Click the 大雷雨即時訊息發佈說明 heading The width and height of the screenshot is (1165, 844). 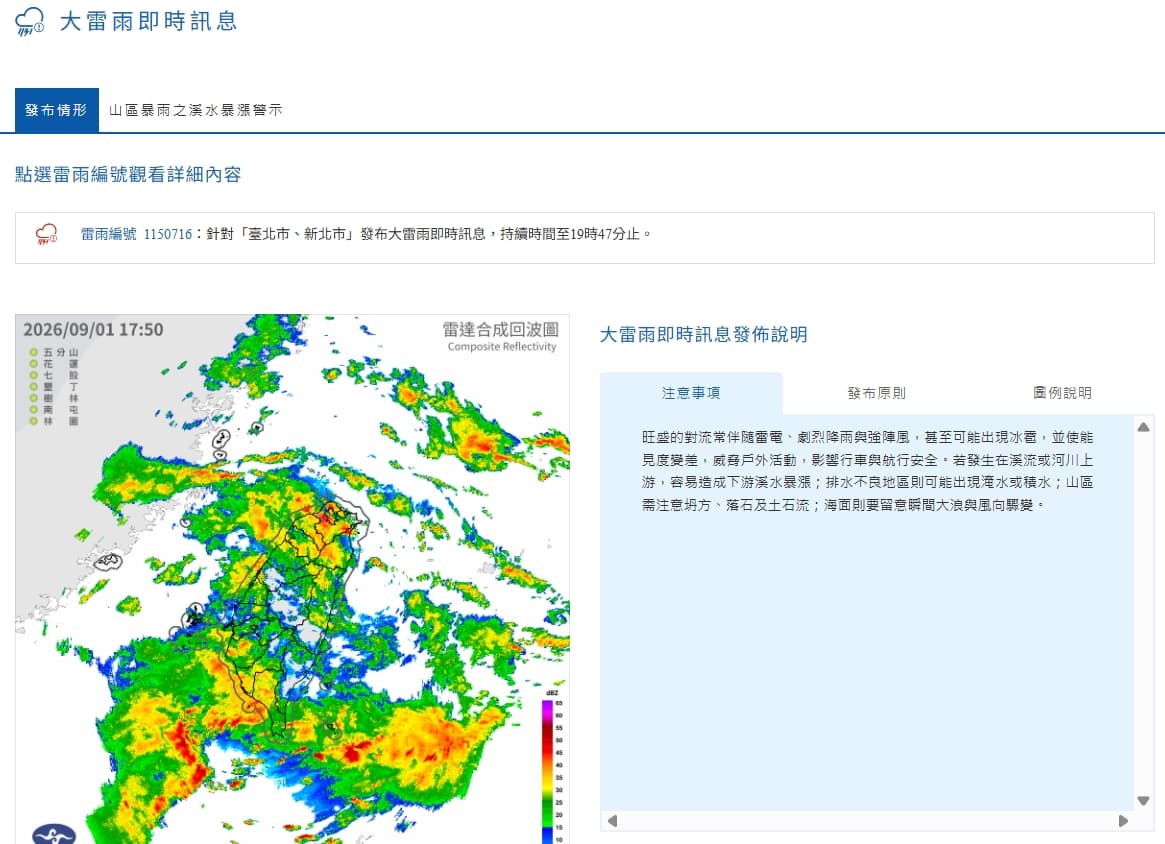tap(704, 335)
